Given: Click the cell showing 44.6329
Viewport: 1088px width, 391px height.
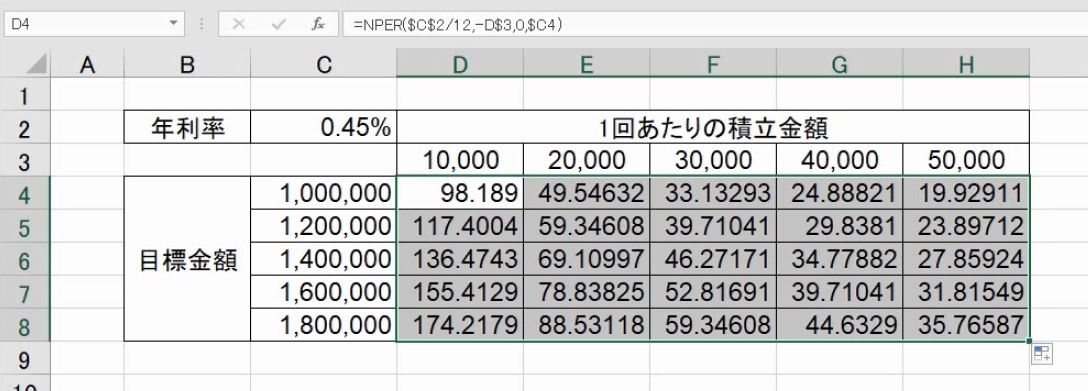Looking at the screenshot, I should (840, 324).
